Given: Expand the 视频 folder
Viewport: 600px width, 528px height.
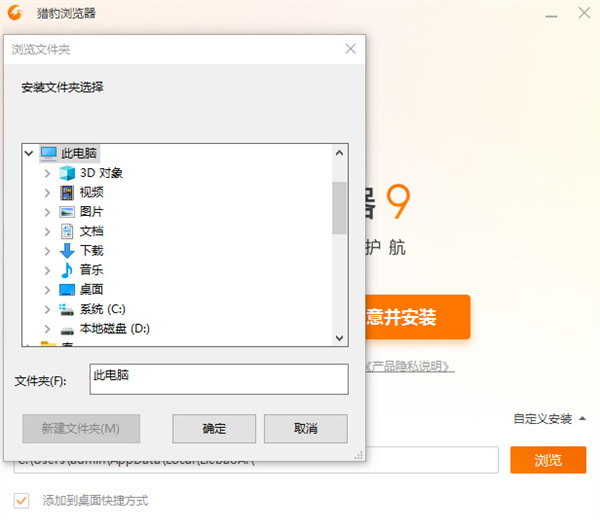Looking at the screenshot, I should coord(47,193).
